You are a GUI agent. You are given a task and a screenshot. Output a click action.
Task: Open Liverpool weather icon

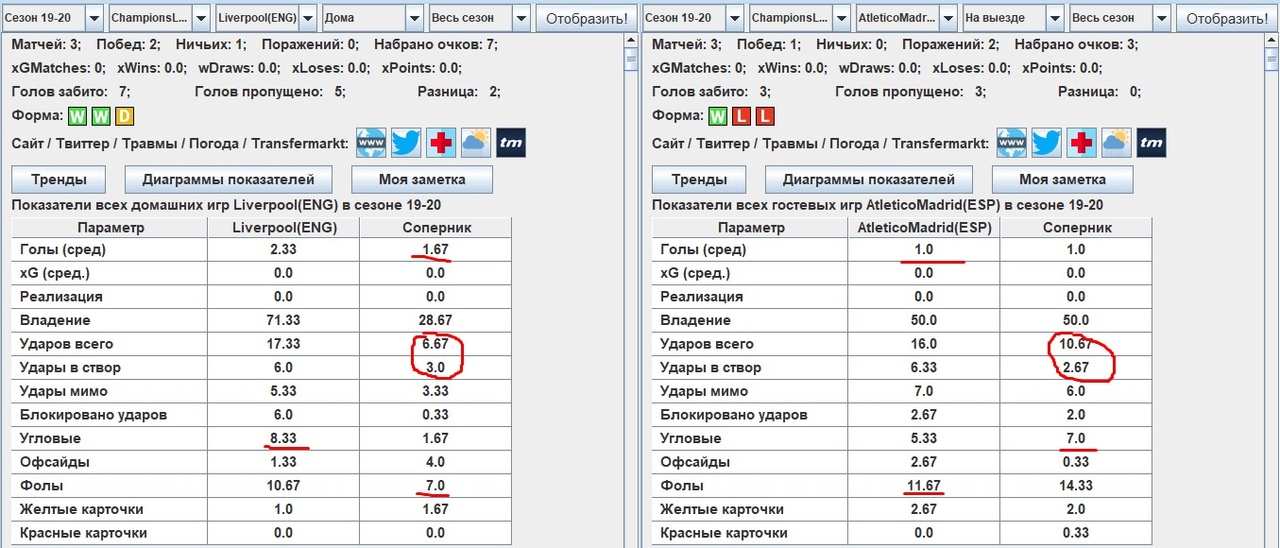476,143
